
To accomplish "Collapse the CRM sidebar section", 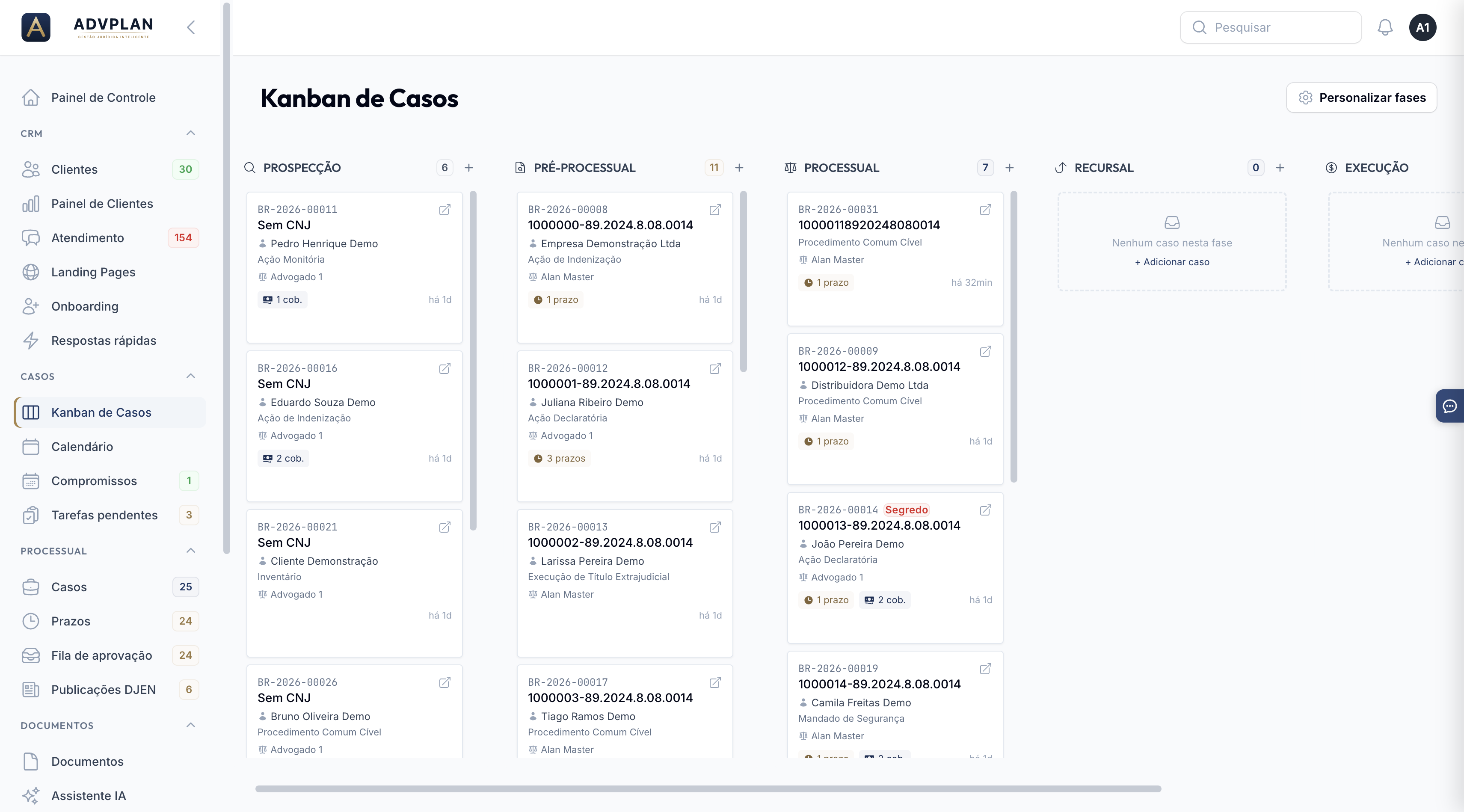I will (x=191, y=133).
